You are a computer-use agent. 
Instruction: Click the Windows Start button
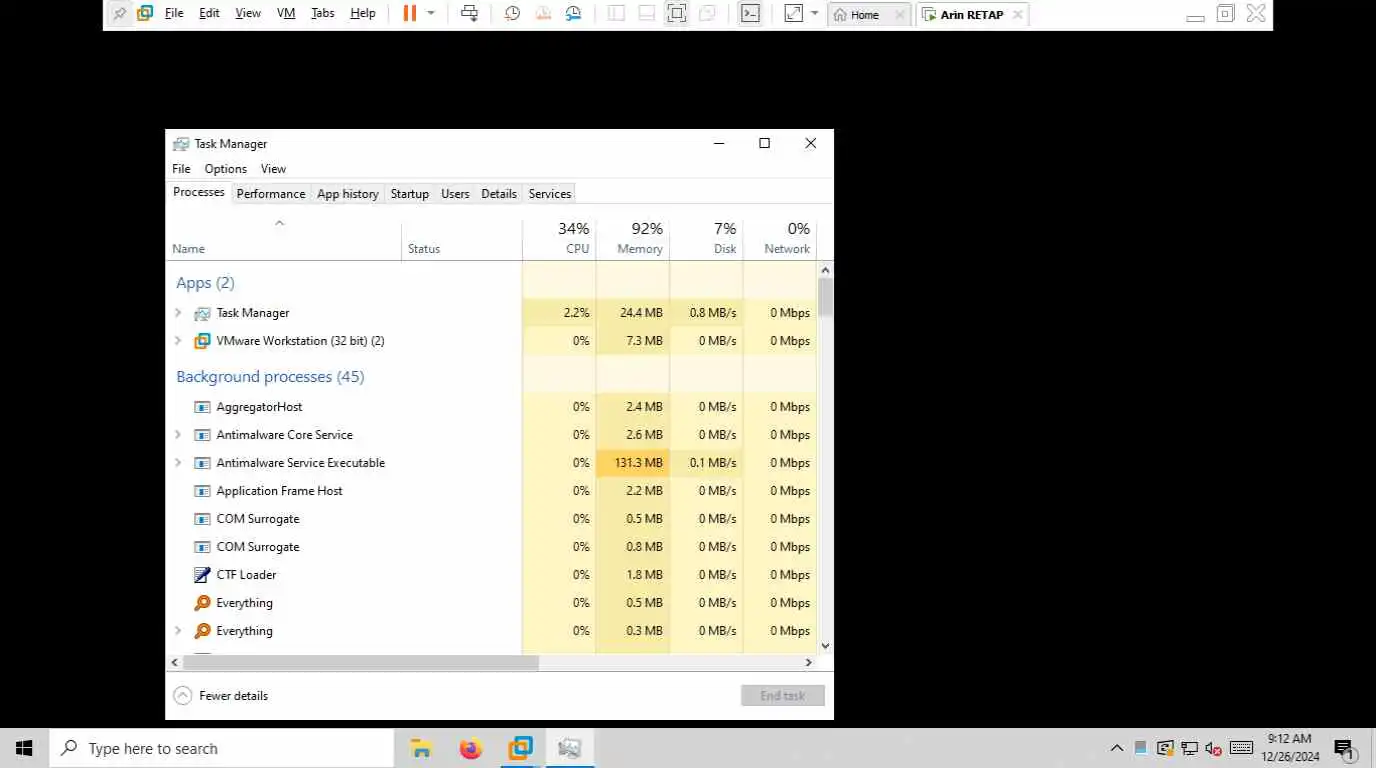(24, 748)
